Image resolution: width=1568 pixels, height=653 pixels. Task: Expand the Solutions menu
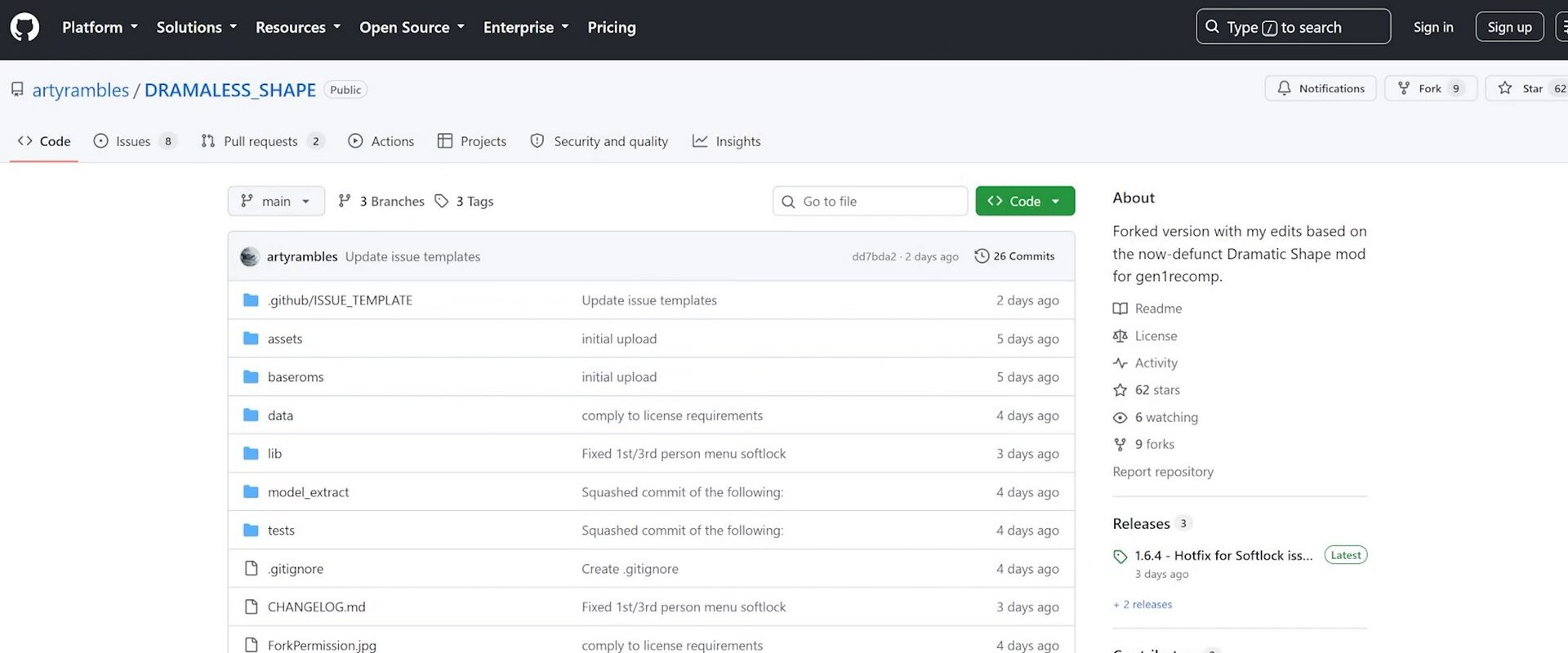pyautogui.click(x=197, y=27)
